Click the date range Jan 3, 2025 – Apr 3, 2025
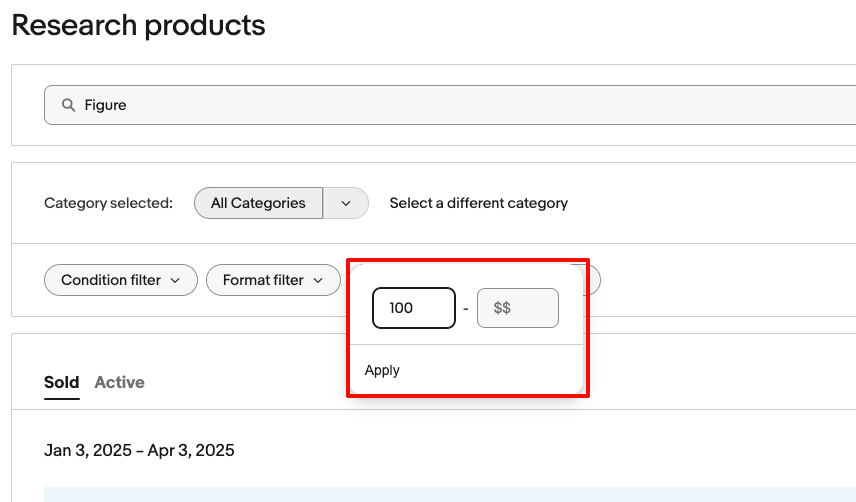This screenshot has height=502, width=856. 139,450
